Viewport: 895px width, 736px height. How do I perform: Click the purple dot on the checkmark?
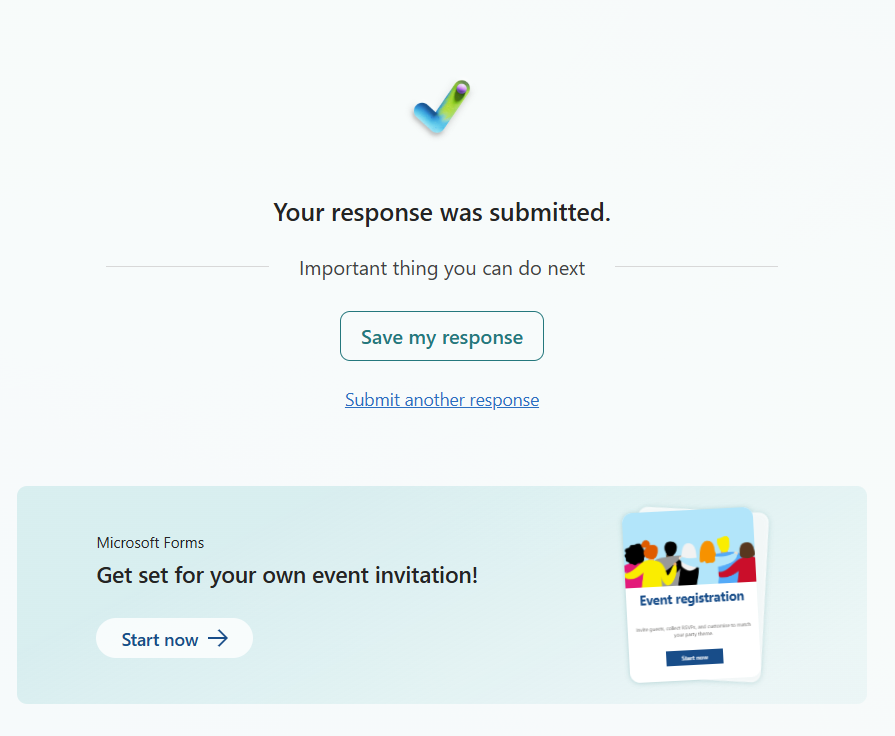461,89
